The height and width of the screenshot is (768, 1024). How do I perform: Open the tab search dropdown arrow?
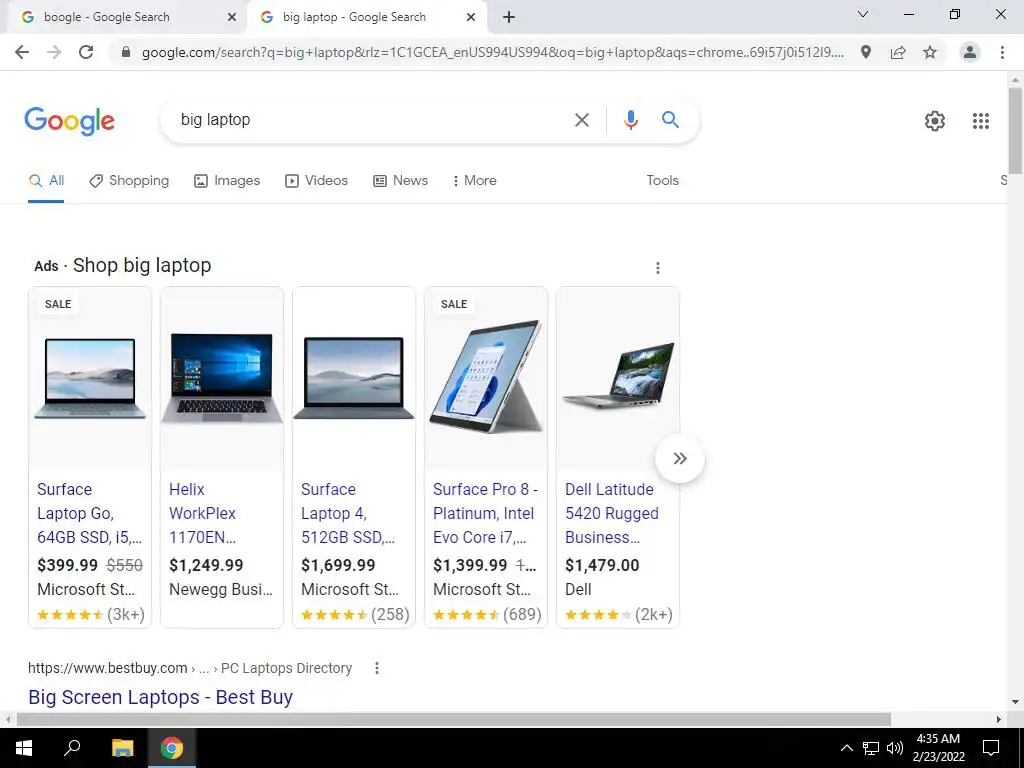click(x=863, y=14)
